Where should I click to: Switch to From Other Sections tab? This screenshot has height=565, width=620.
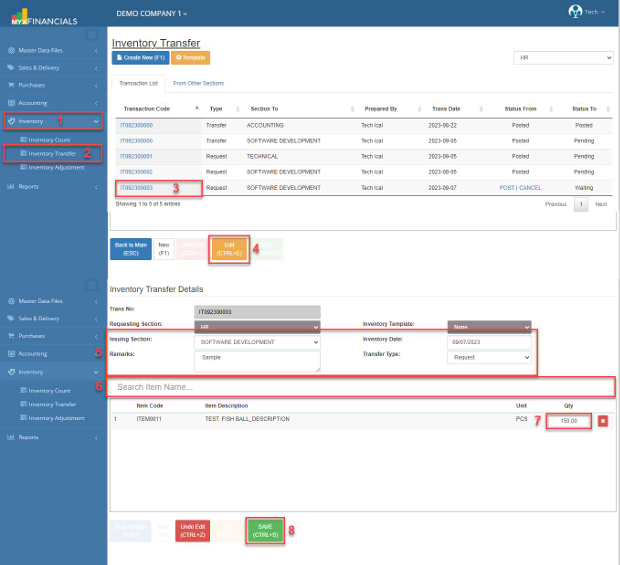coord(198,83)
